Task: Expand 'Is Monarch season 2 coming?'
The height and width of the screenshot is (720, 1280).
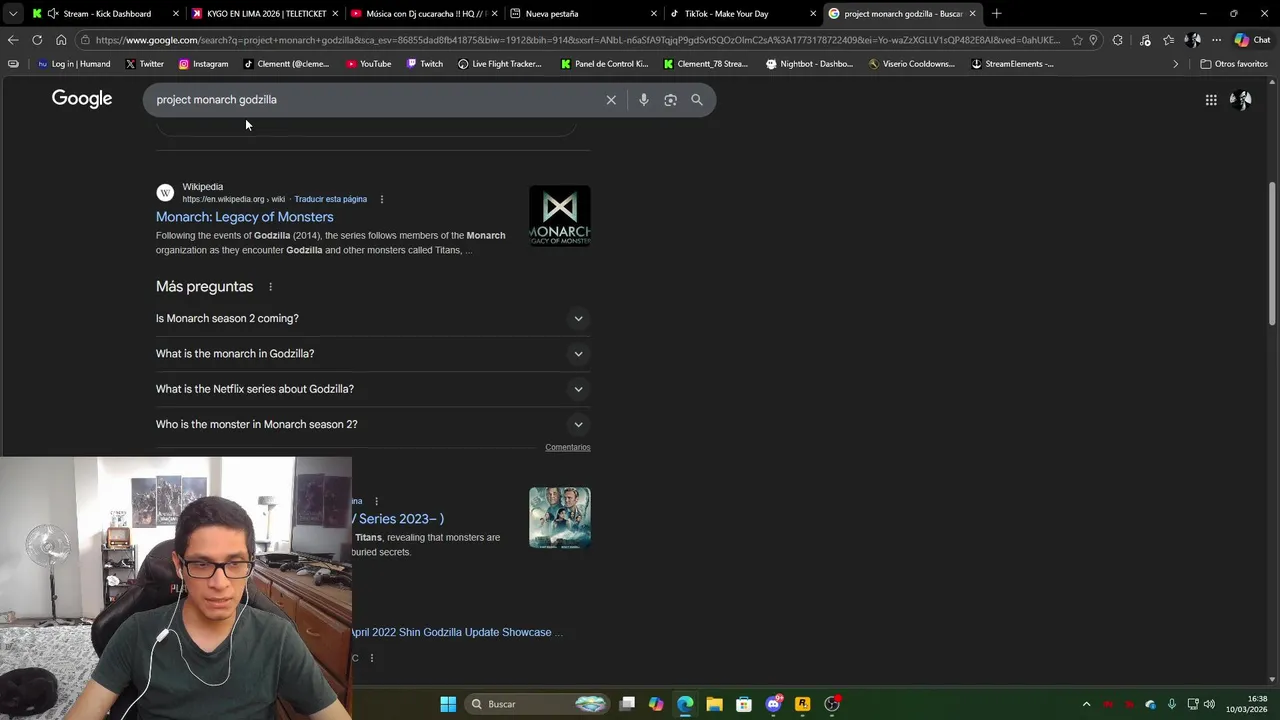Action: click(373, 318)
